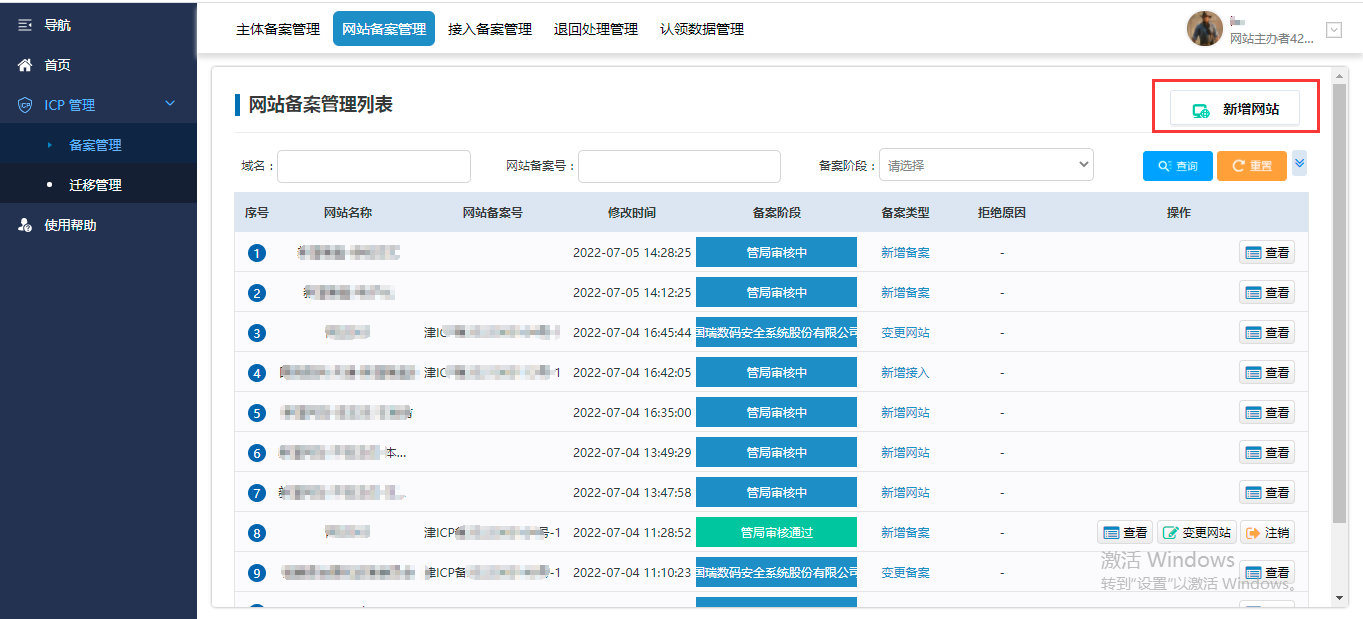This screenshot has width=1363, height=619.
Task: Click the user avatar picture
Action: pyautogui.click(x=1204, y=29)
